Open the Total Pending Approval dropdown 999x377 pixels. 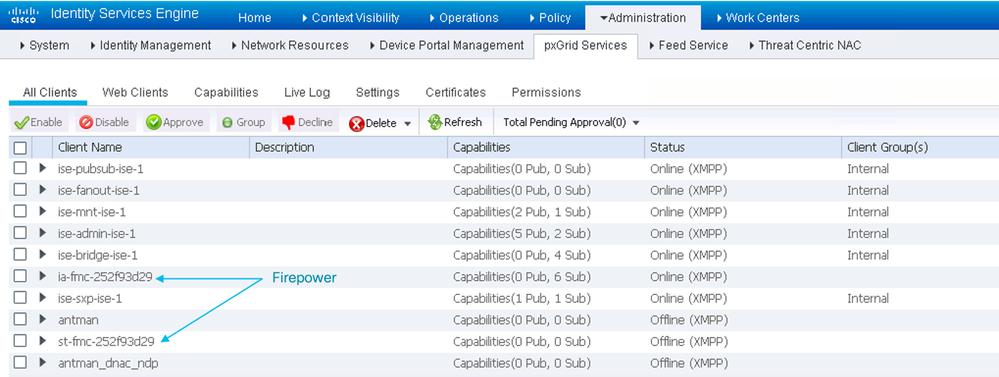571,122
